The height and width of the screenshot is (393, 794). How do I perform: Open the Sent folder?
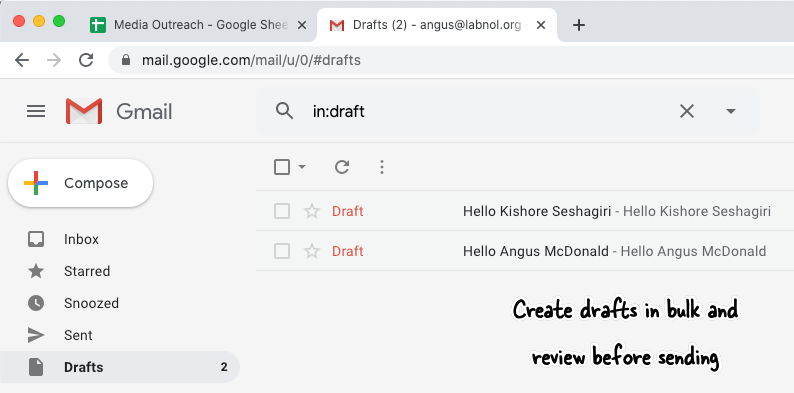click(x=78, y=335)
